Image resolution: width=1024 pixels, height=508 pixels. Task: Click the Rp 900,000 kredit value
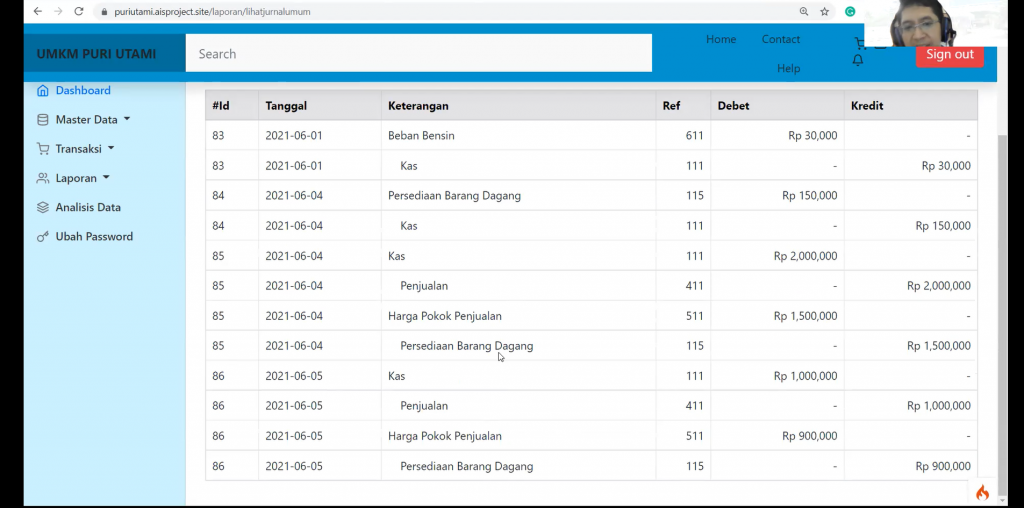click(943, 466)
